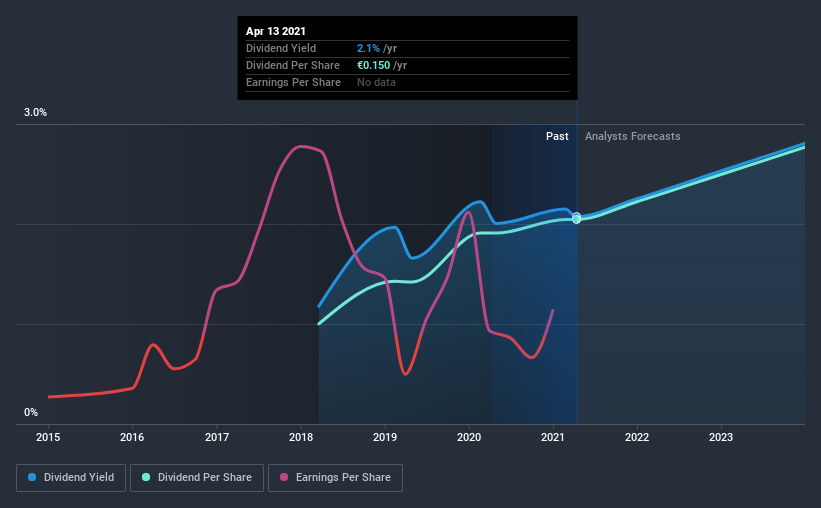Viewport: 821px width, 508px height.
Task: Toggle the Earnings Per Share legend button
Action: 335,478
